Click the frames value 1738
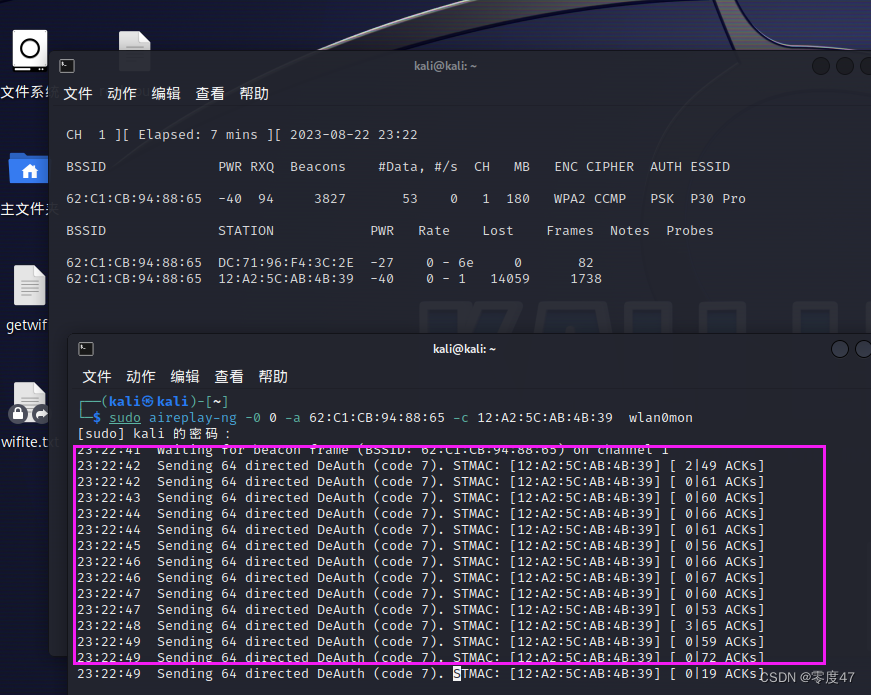This screenshot has height=695, width=871. click(586, 279)
